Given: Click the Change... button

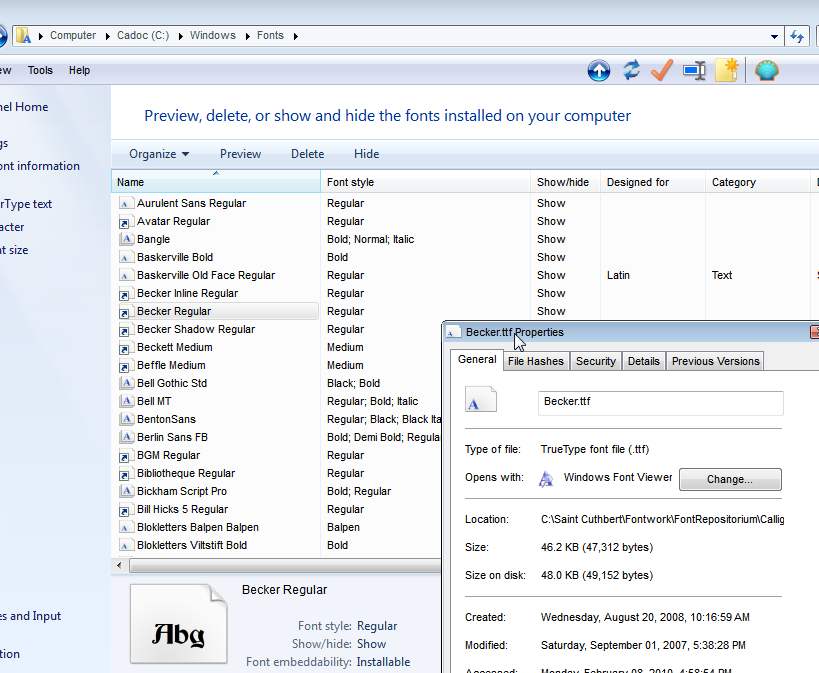Looking at the screenshot, I should (x=730, y=479).
